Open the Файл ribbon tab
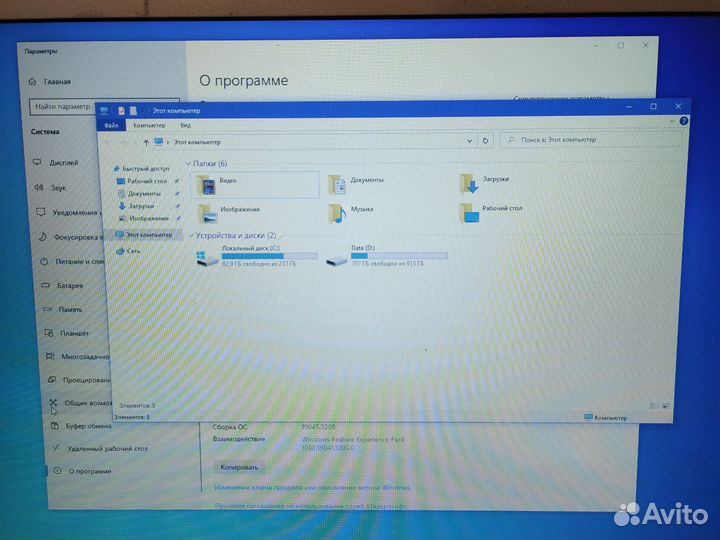Image resolution: width=720 pixels, height=540 pixels. pos(111,125)
